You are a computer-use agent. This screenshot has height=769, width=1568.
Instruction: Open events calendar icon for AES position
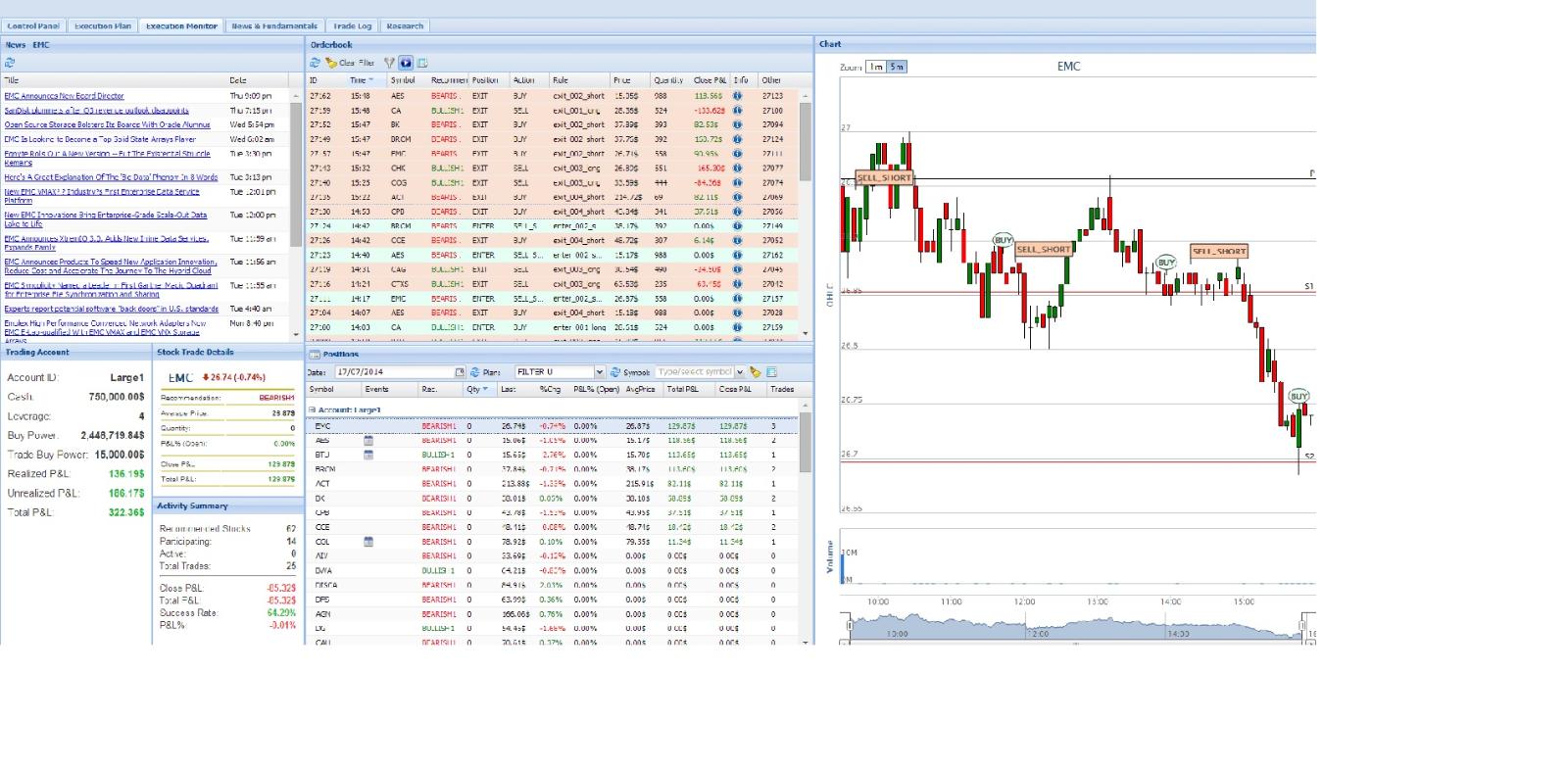tap(368, 441)
